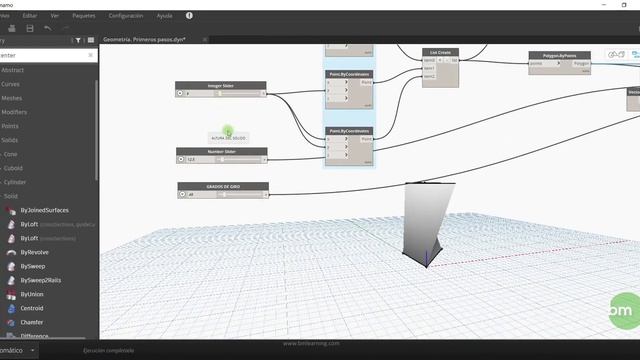The width and height of the screenshot is (640, 360).
Task: Click the Number Slider value 12.5
Action: coord(192,159)
